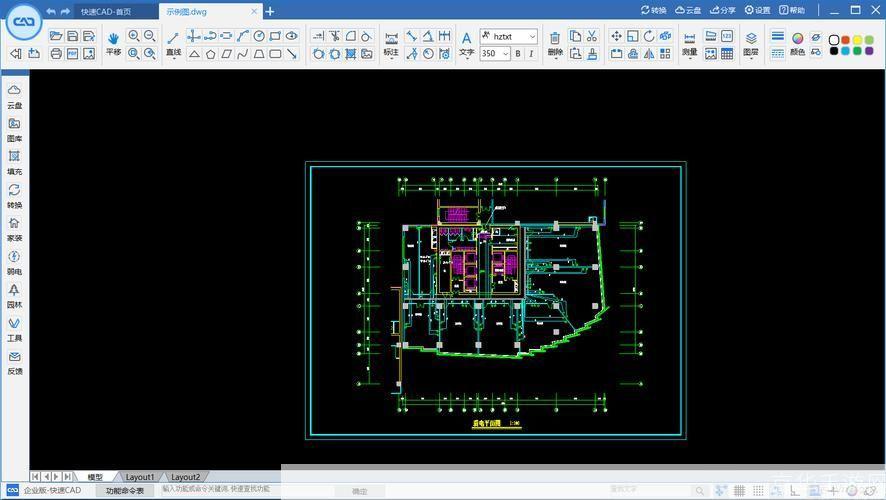Image resolution: width=886 pixels, height=500 pixels.
Task: Select the Trapezoid shape tool
Action: coord(259,54)
